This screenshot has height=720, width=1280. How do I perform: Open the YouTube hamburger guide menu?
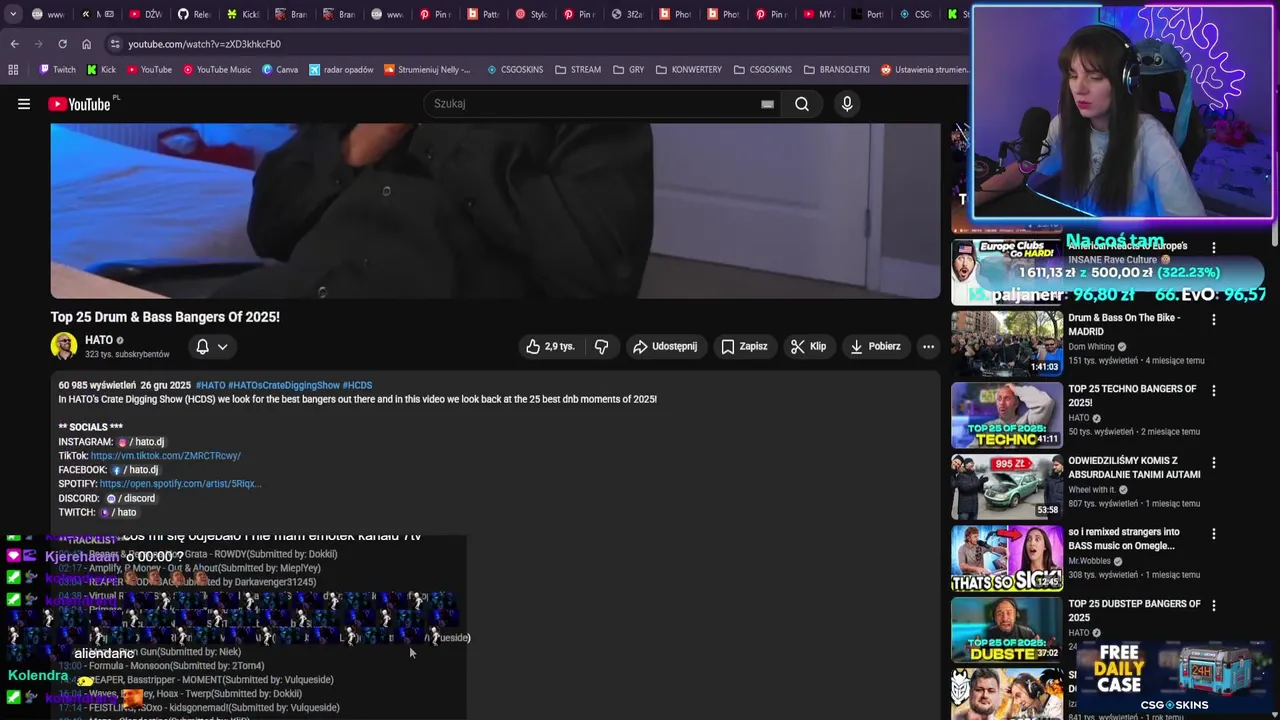[x=24, y=104]
